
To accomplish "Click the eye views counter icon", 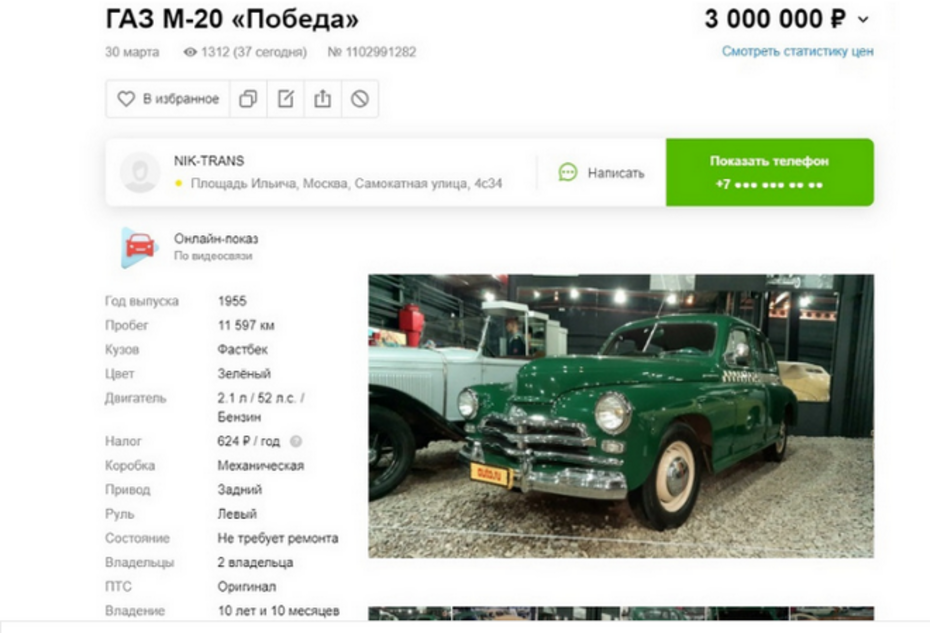I will 190,52.
